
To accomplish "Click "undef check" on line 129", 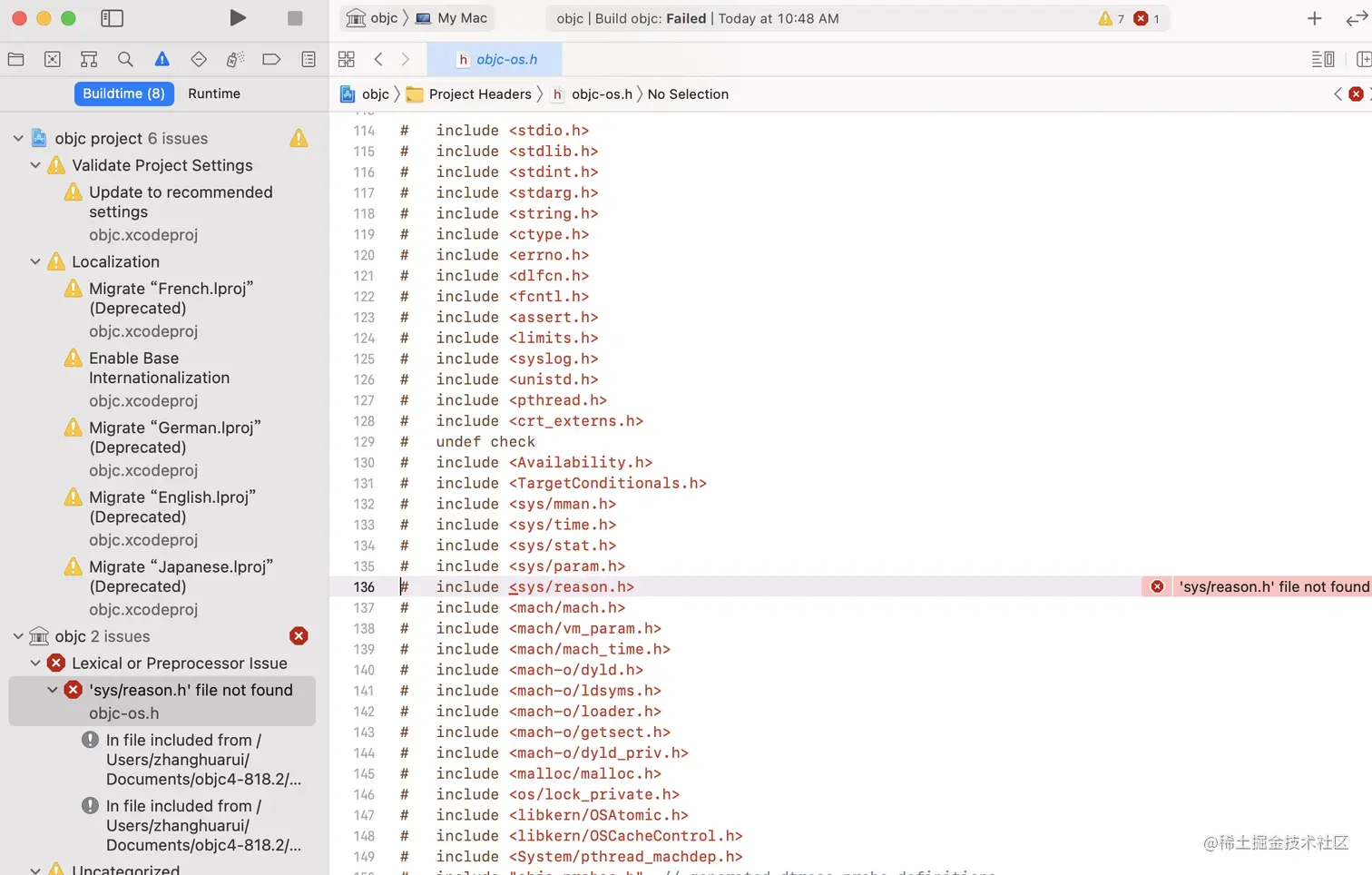I will [x=485, y=442].
